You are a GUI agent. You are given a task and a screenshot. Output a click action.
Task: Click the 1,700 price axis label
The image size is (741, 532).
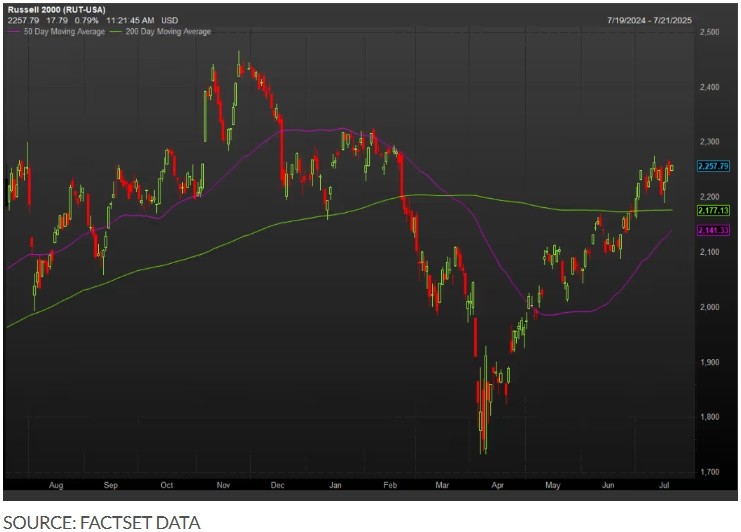(712, 471)
